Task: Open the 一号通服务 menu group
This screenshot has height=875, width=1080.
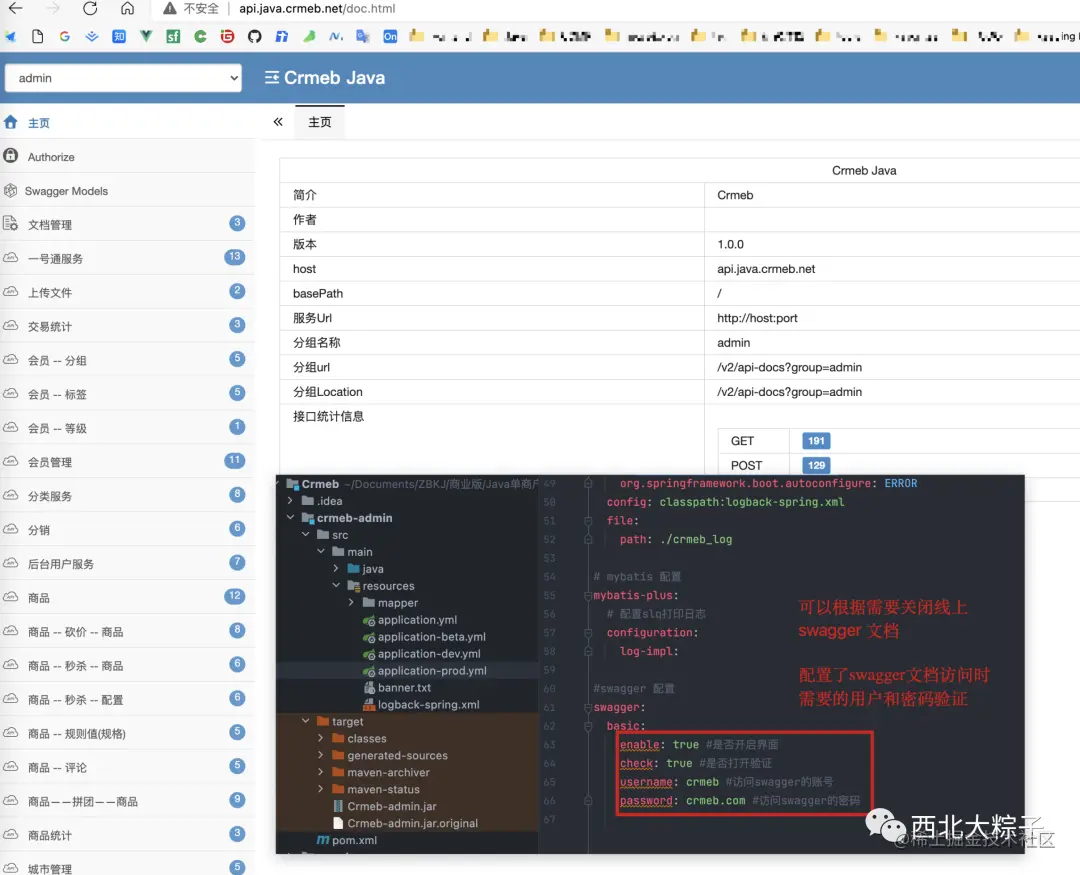Action: click(127, 258)
